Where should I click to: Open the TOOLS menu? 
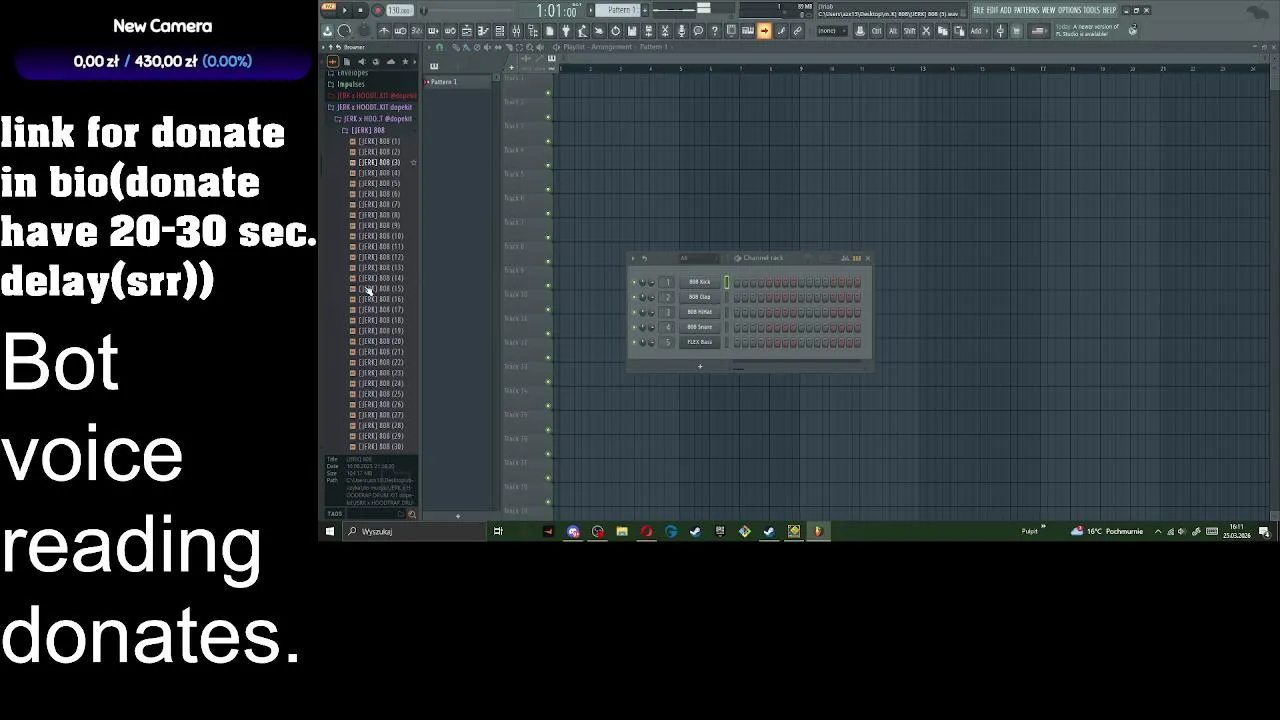(1092, 10)
